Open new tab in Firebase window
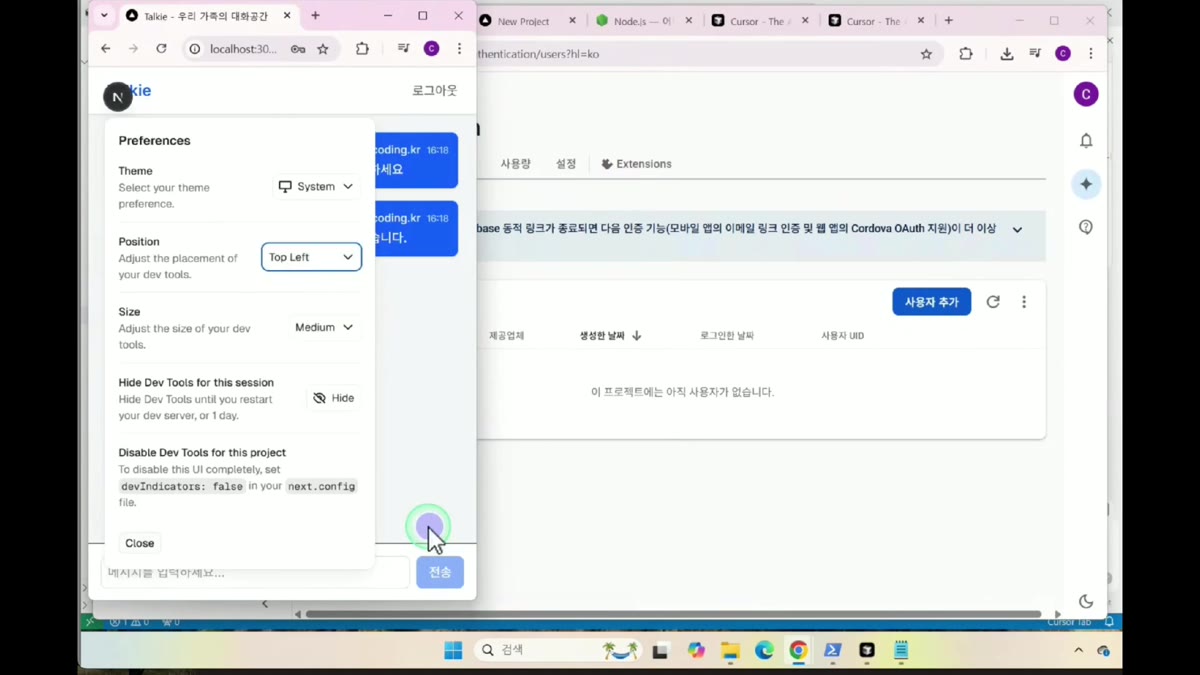This screenshot has width=1200, height=675. coord(949,21)
